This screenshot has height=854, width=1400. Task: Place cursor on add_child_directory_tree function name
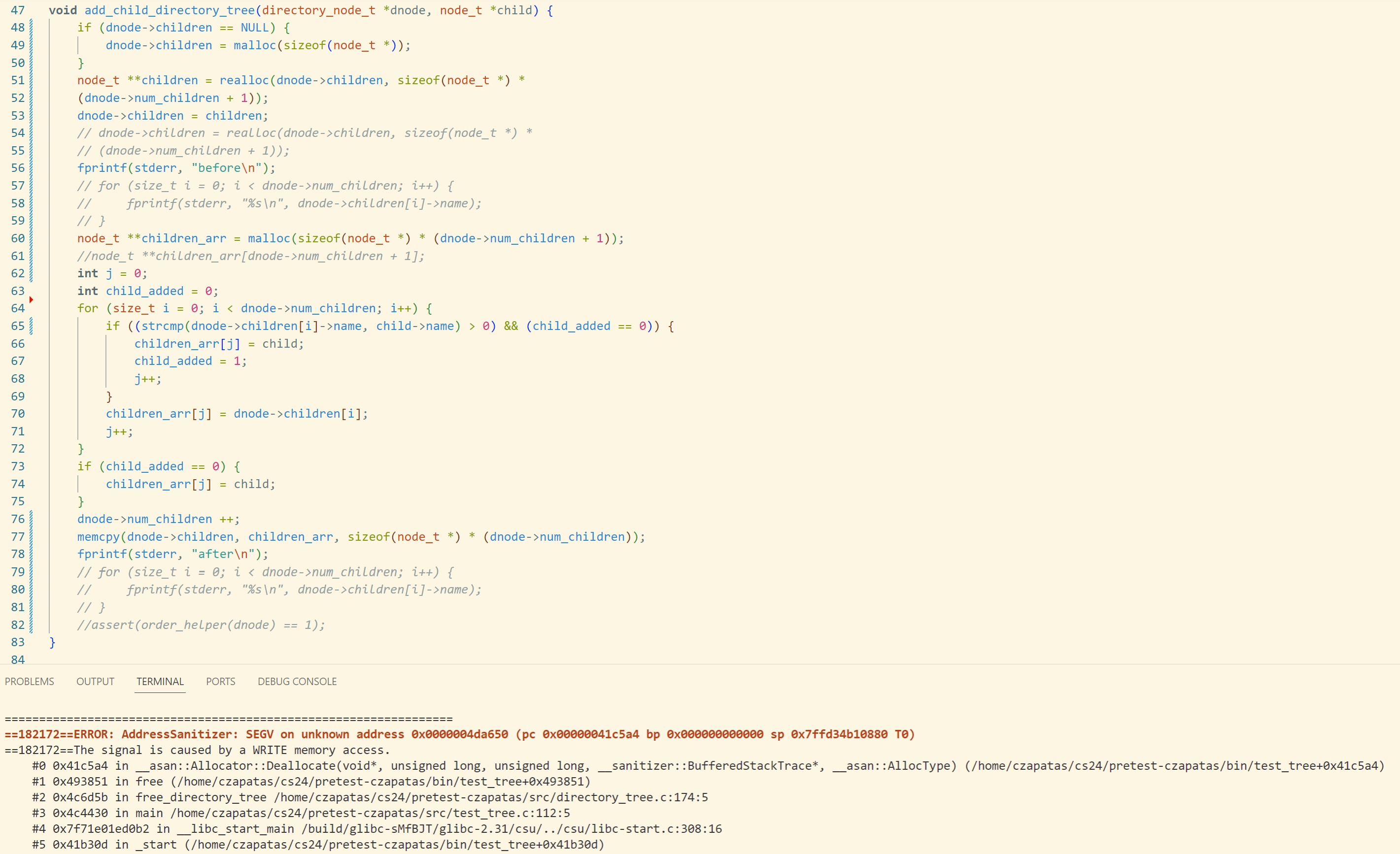(x=170, y=10)
